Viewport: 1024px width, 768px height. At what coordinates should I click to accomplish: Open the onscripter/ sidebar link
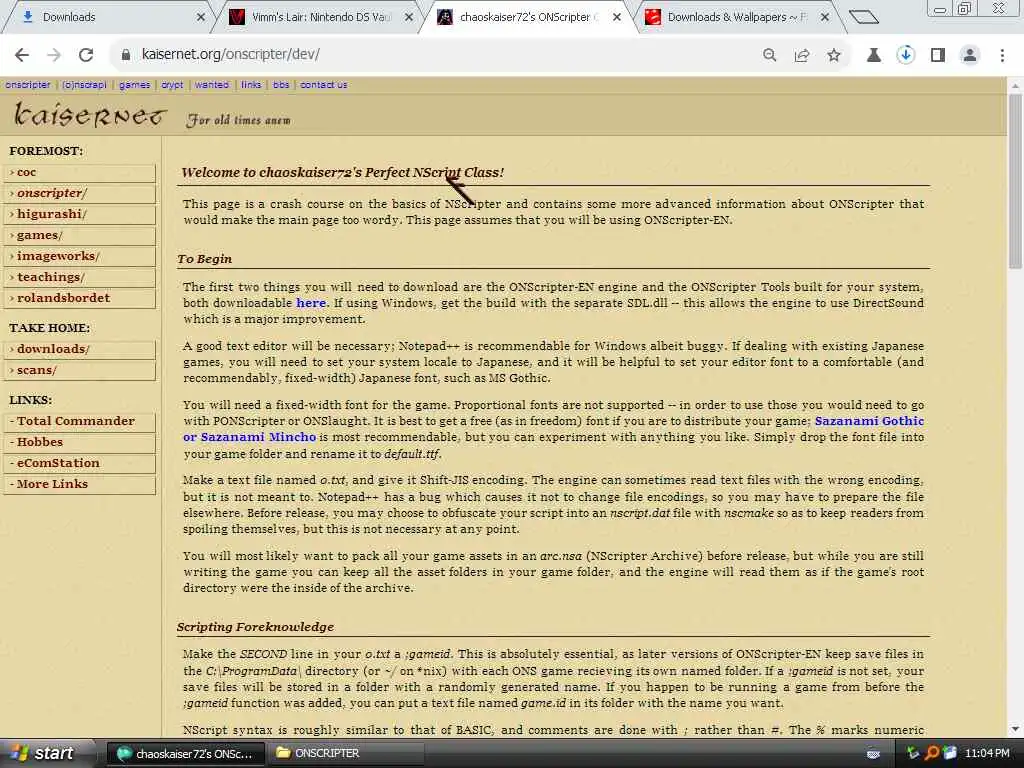point(80,193)
